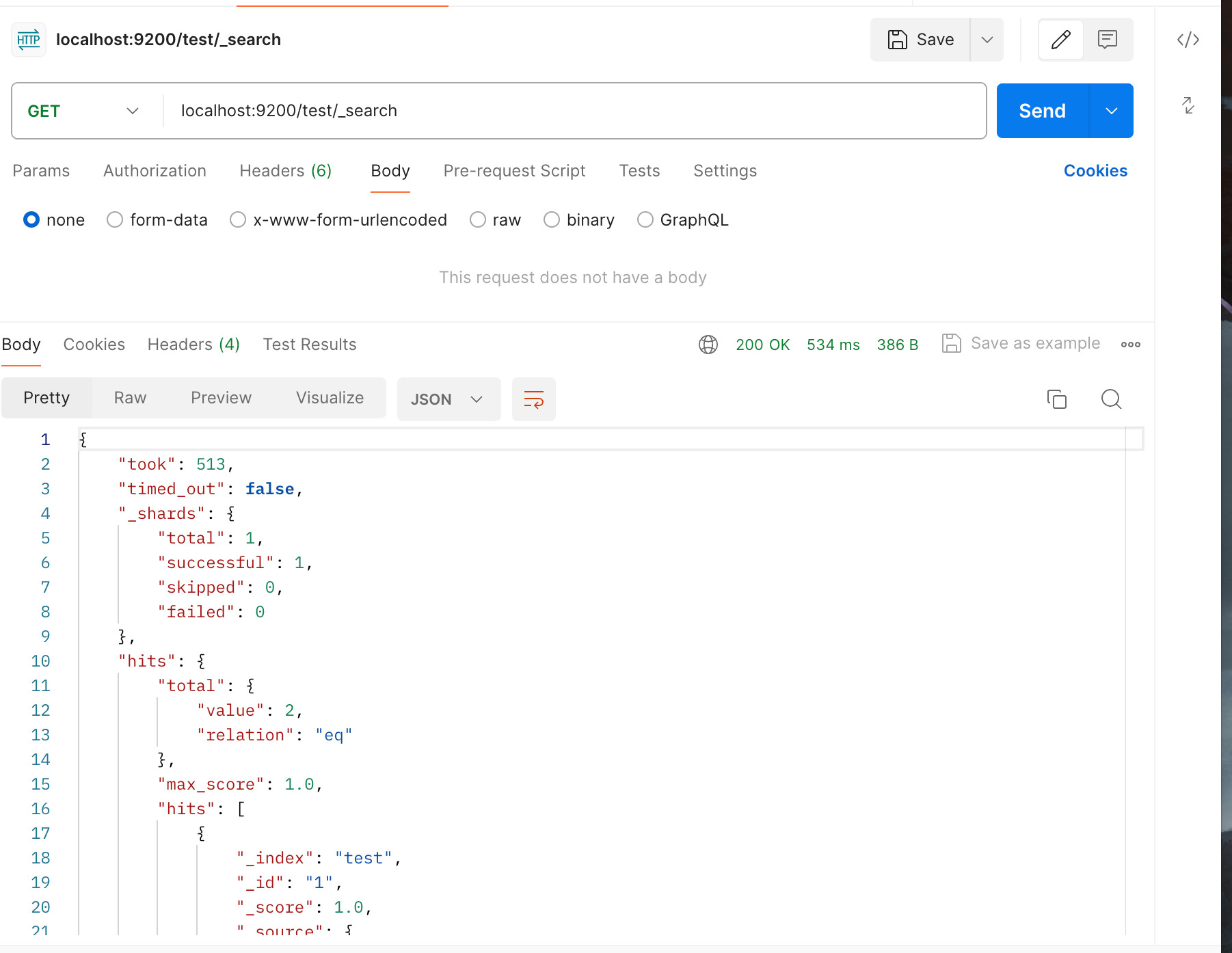Click the Send button

[x=1043, y=111]
